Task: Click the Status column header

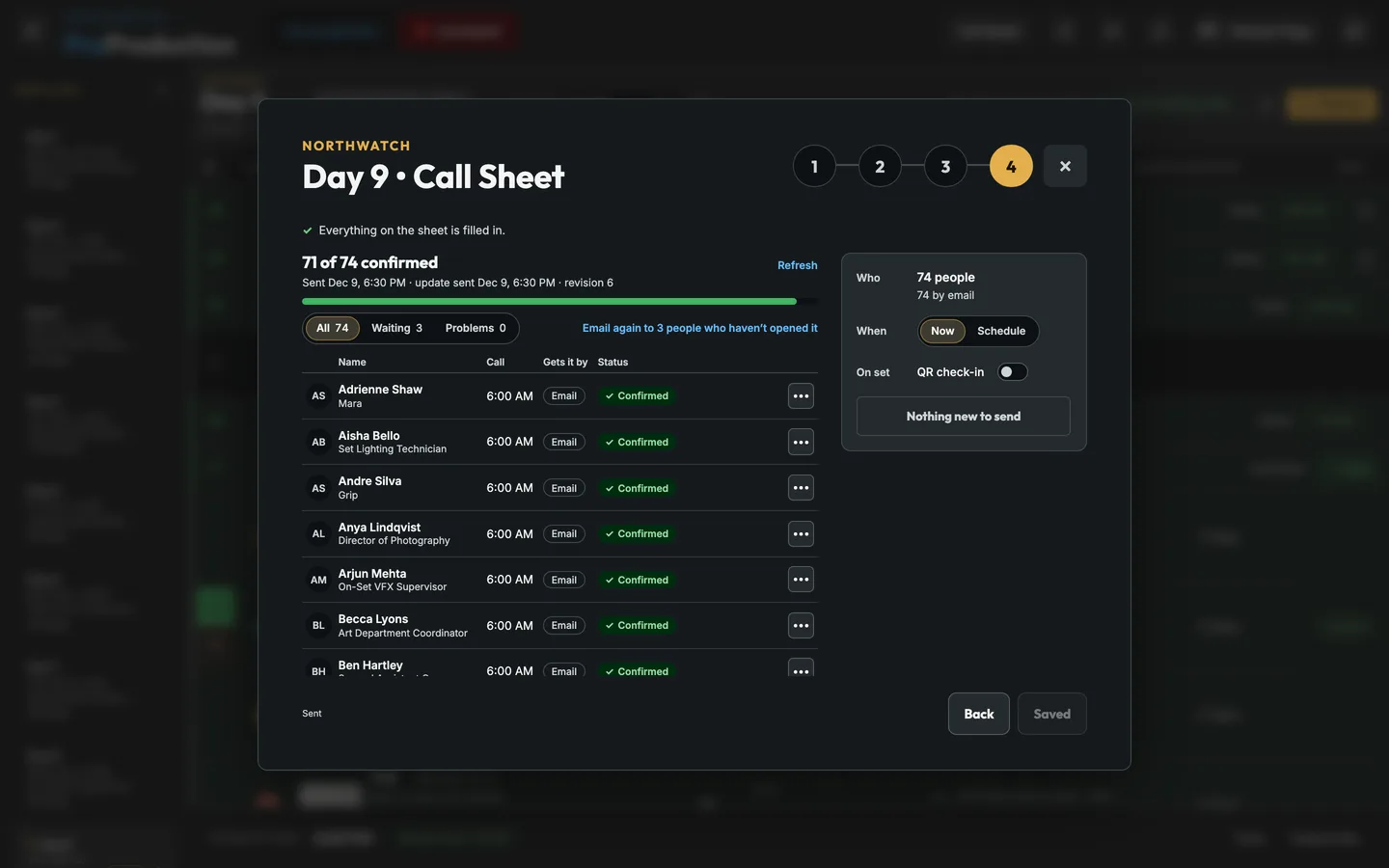Action: coord(613,363)
